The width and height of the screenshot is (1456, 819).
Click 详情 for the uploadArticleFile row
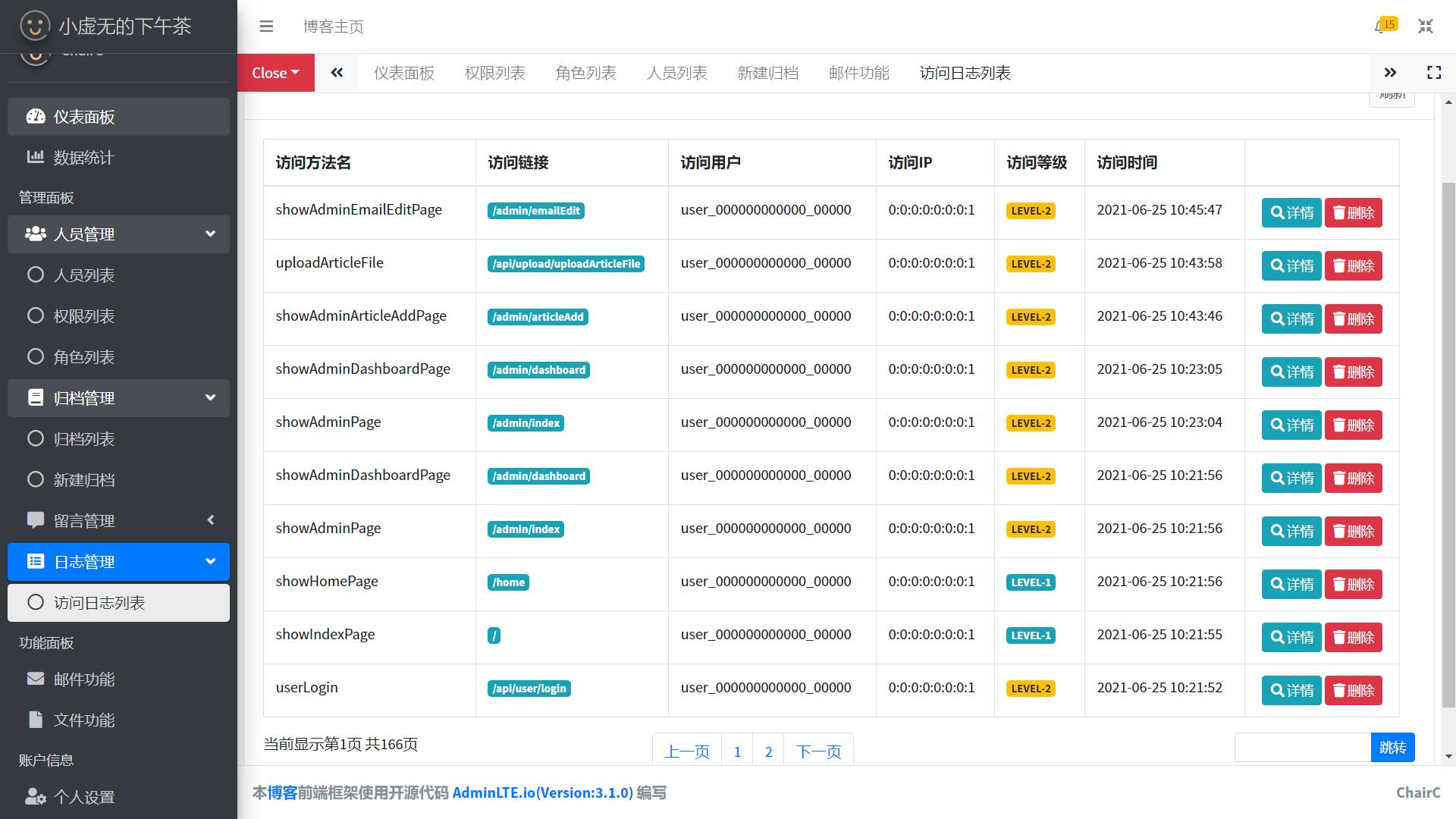click(x=1291, y=266)
